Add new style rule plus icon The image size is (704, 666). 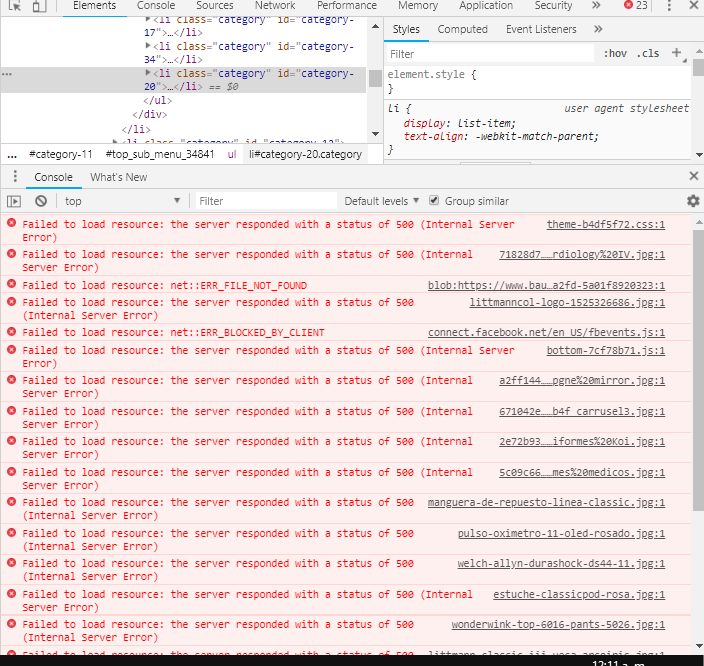(677, 53)
